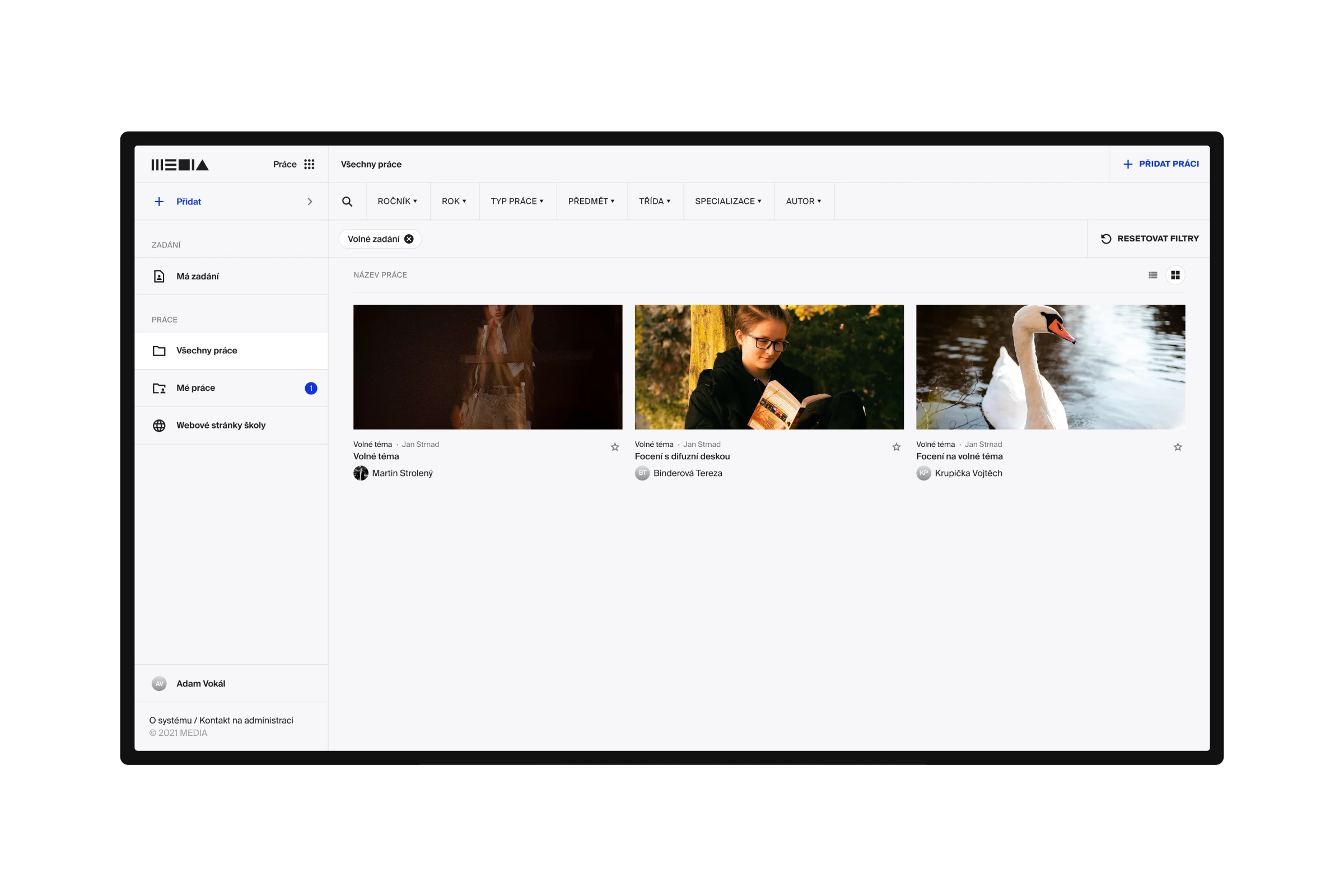This screenshot has width=1344, height=896.
Task: Click the Krupička Vojtěch author name
Action: point(969,473)
